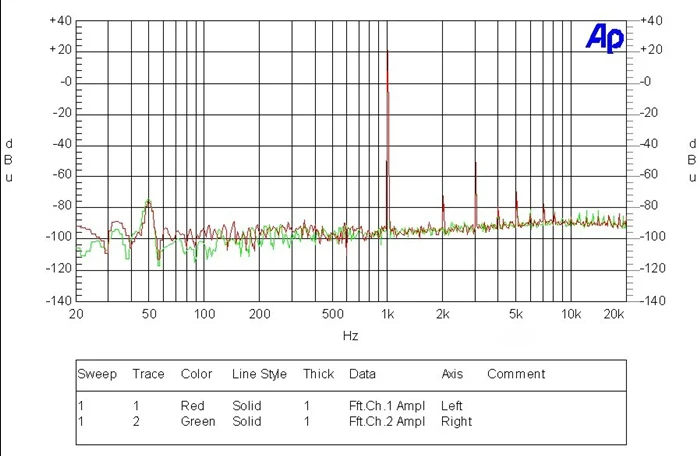
Task: Select Fft.Ch.2 Ampl data entry
Action: click(x=387, y=421)
